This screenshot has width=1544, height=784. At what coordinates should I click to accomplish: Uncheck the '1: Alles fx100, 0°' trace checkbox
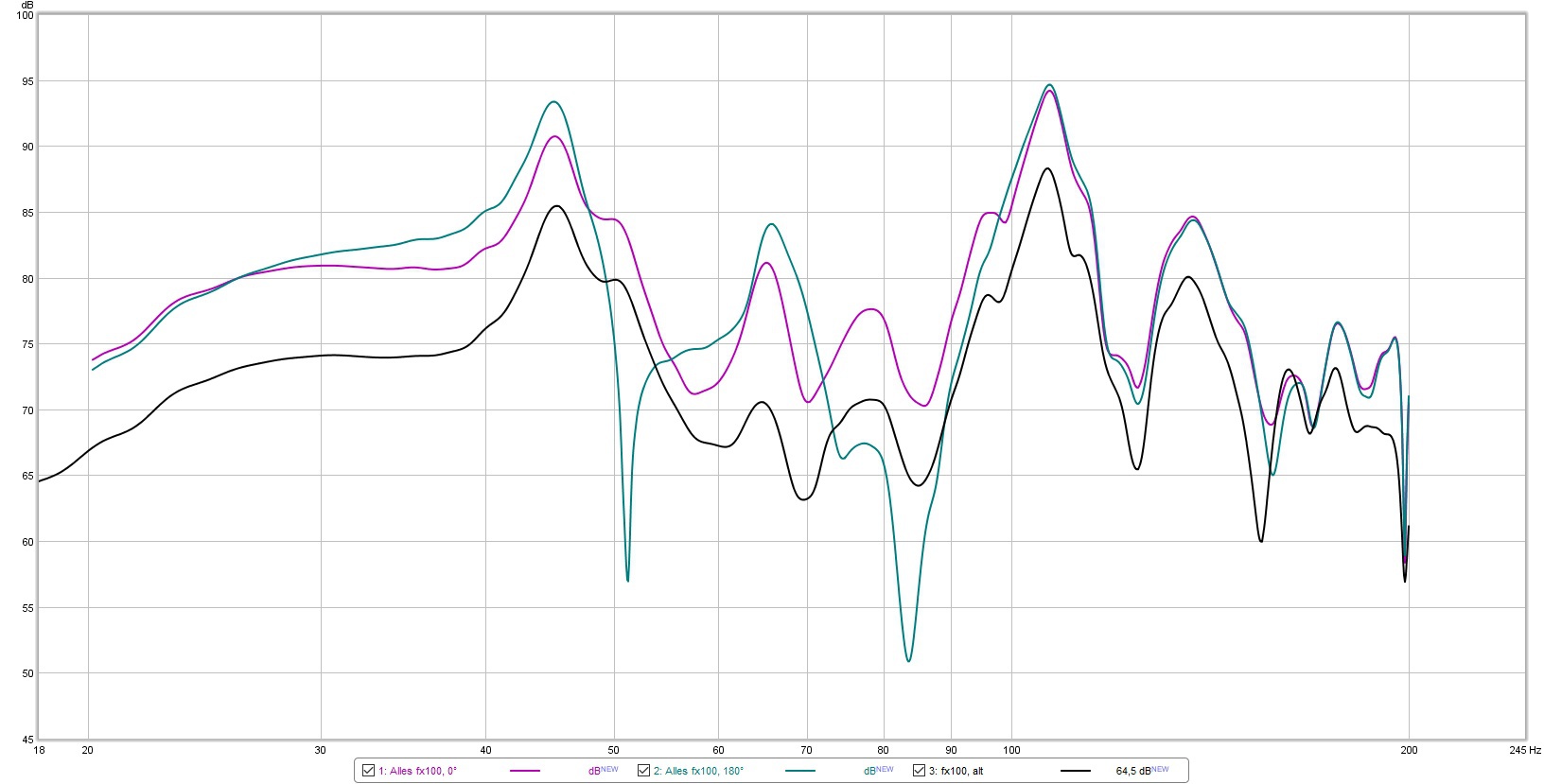(369, 771)
